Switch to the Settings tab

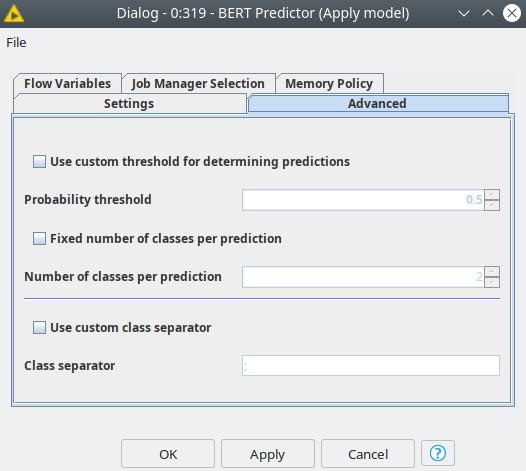(x=129, y=104)
